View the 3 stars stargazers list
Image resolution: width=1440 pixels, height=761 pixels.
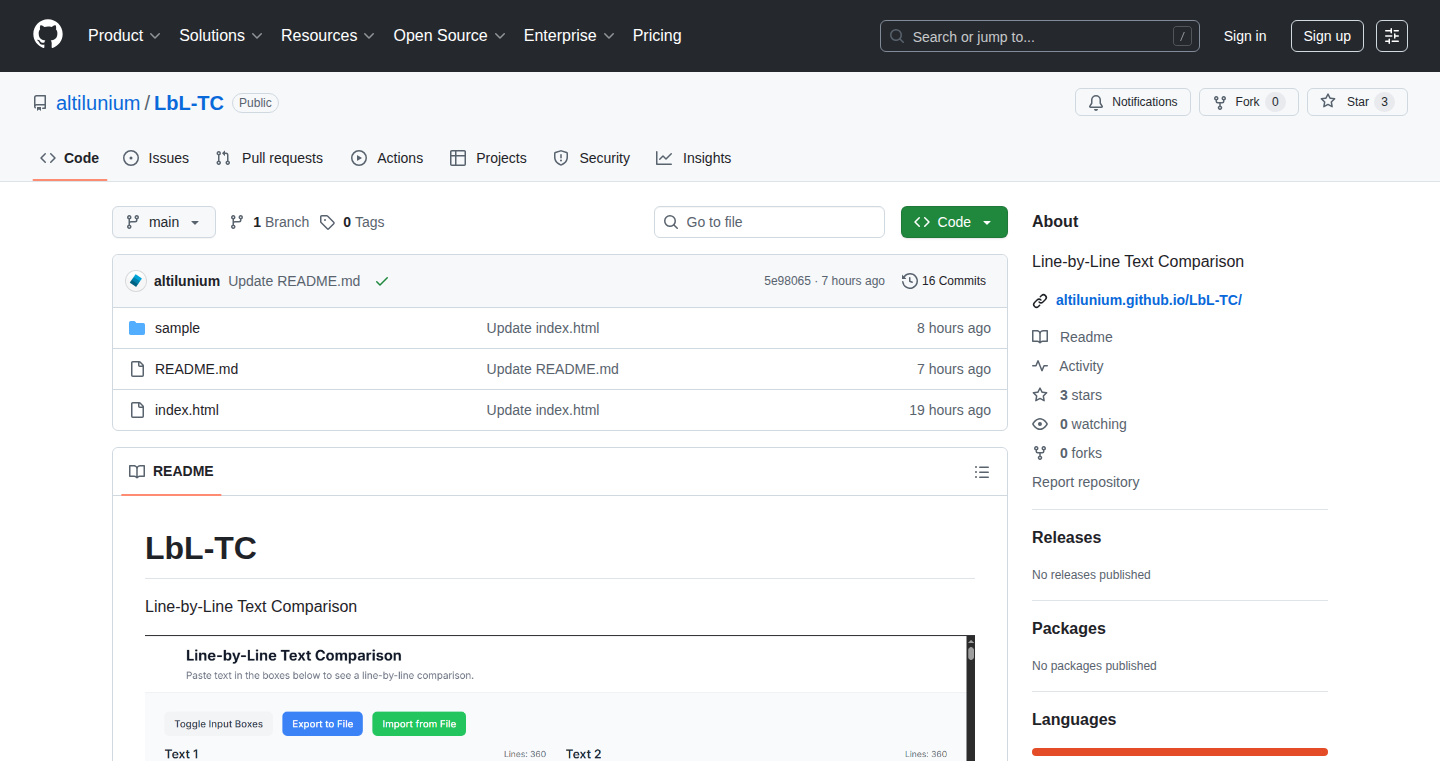tap(1067, 395)
